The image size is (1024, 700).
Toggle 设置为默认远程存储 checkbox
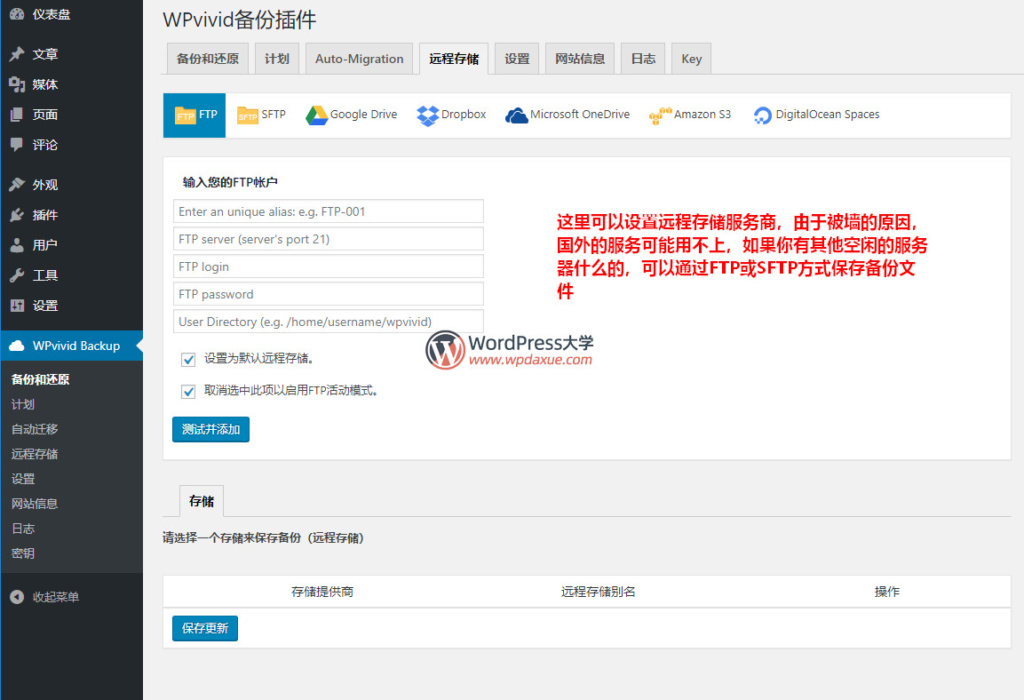(188, 359)
